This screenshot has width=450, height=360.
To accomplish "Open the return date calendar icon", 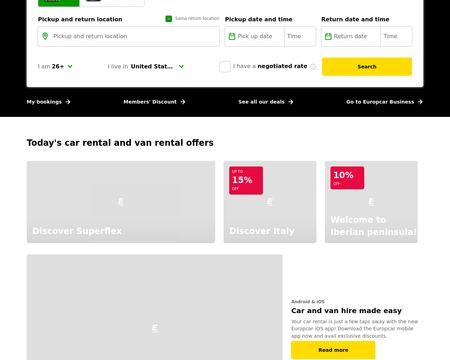I will (x=328, y=36).
